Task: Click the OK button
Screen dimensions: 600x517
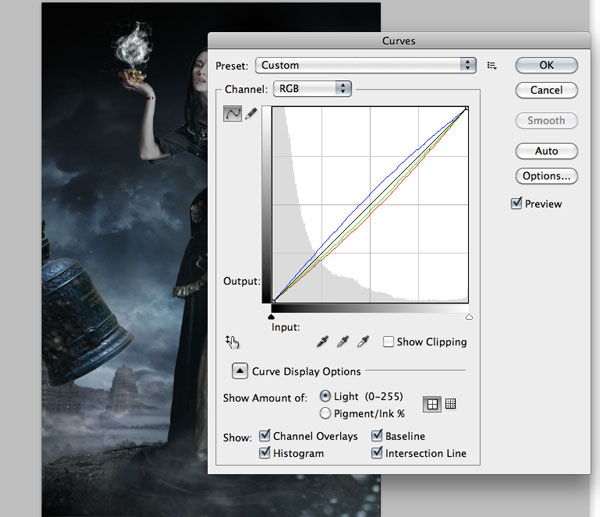Action: [548, 65]
